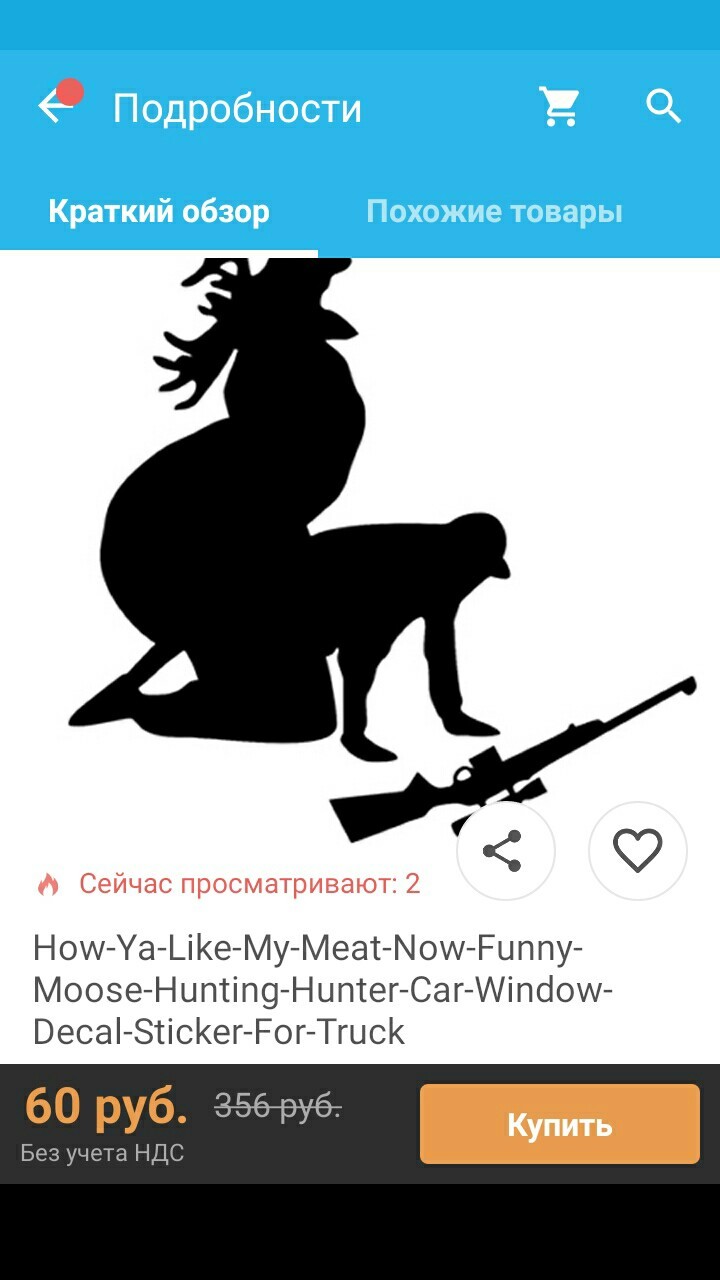Tap the flame icon near viewers count

pyautogui.click(x=48, y=884)
